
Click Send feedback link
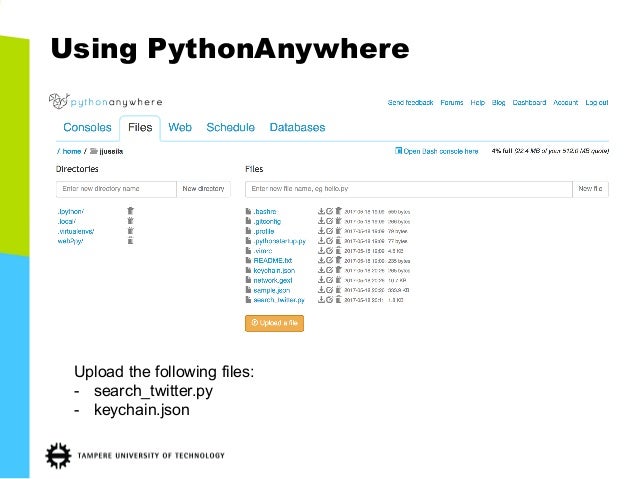(410, 103)
